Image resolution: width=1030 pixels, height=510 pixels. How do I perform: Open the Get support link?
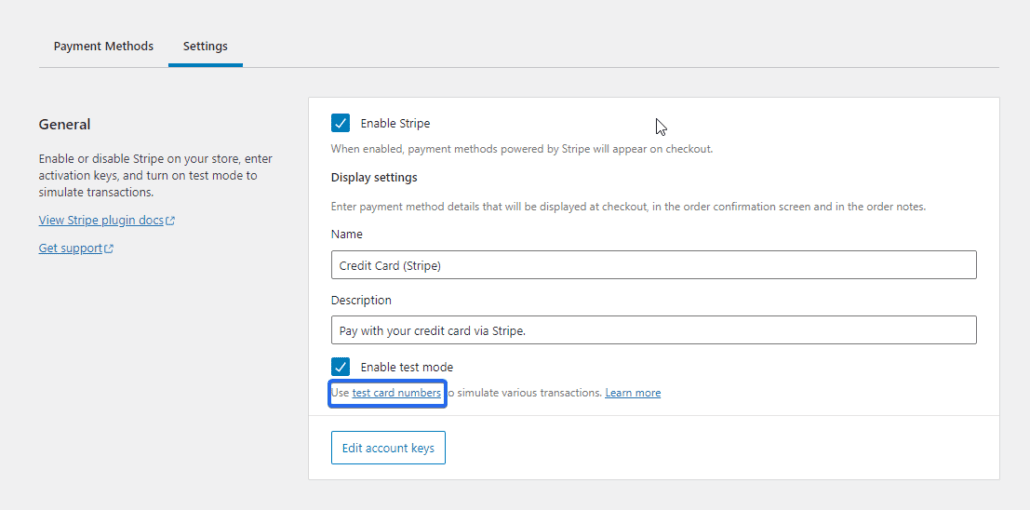(x=70, y=248)
